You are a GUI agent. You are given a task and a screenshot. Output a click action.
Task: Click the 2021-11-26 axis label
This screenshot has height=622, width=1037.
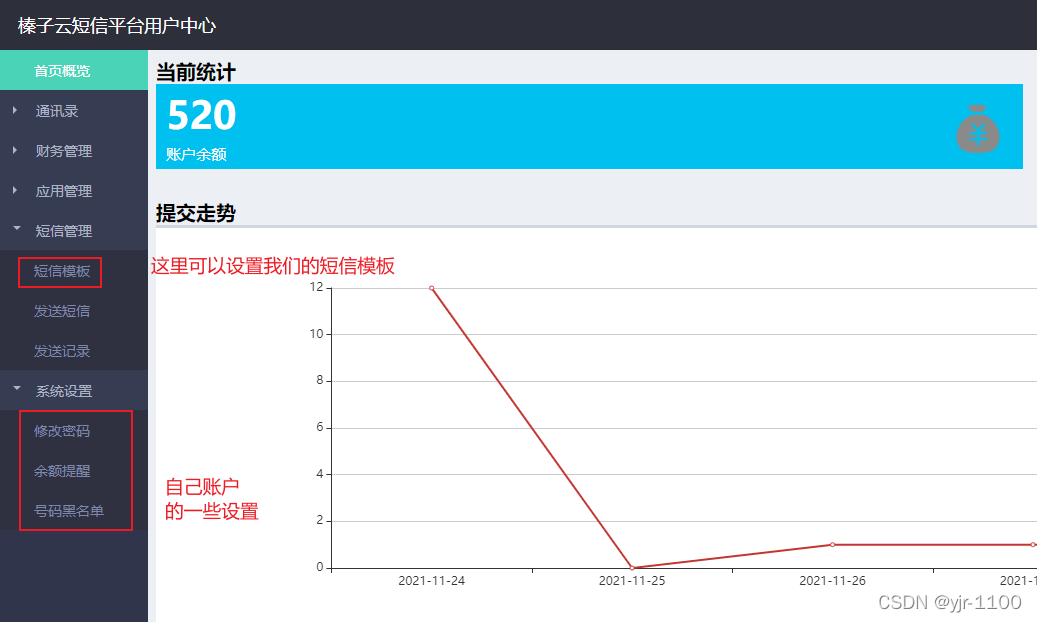point(833,580)
